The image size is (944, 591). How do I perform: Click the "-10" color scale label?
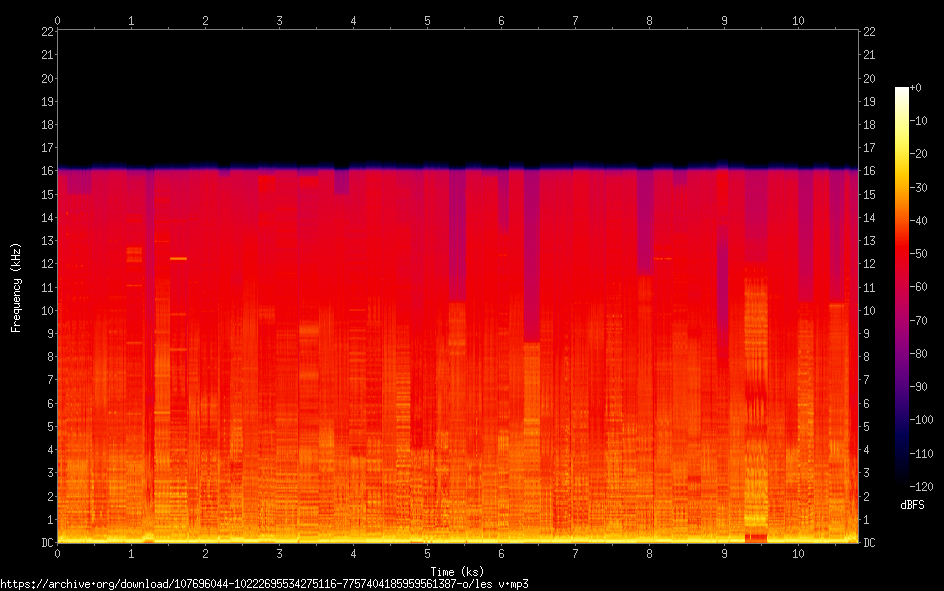(918, 121)
